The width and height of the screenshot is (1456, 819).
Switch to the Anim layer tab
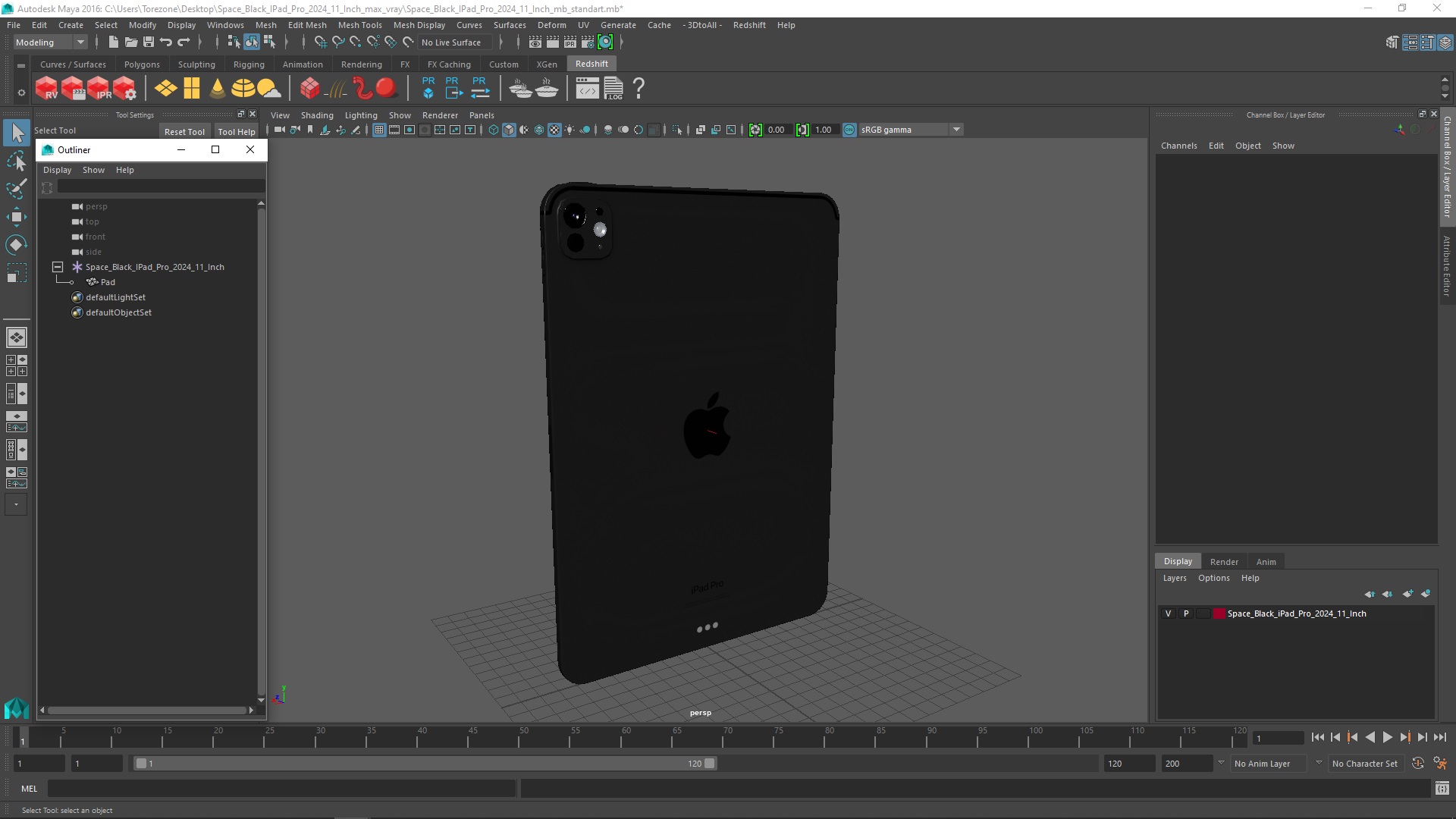[1266, 562]
